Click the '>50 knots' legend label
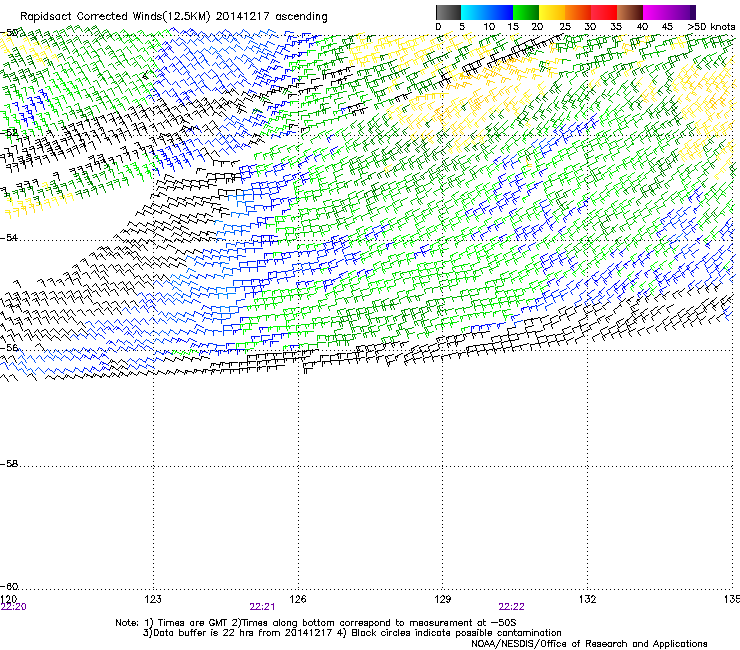 (x=711, y=27)
